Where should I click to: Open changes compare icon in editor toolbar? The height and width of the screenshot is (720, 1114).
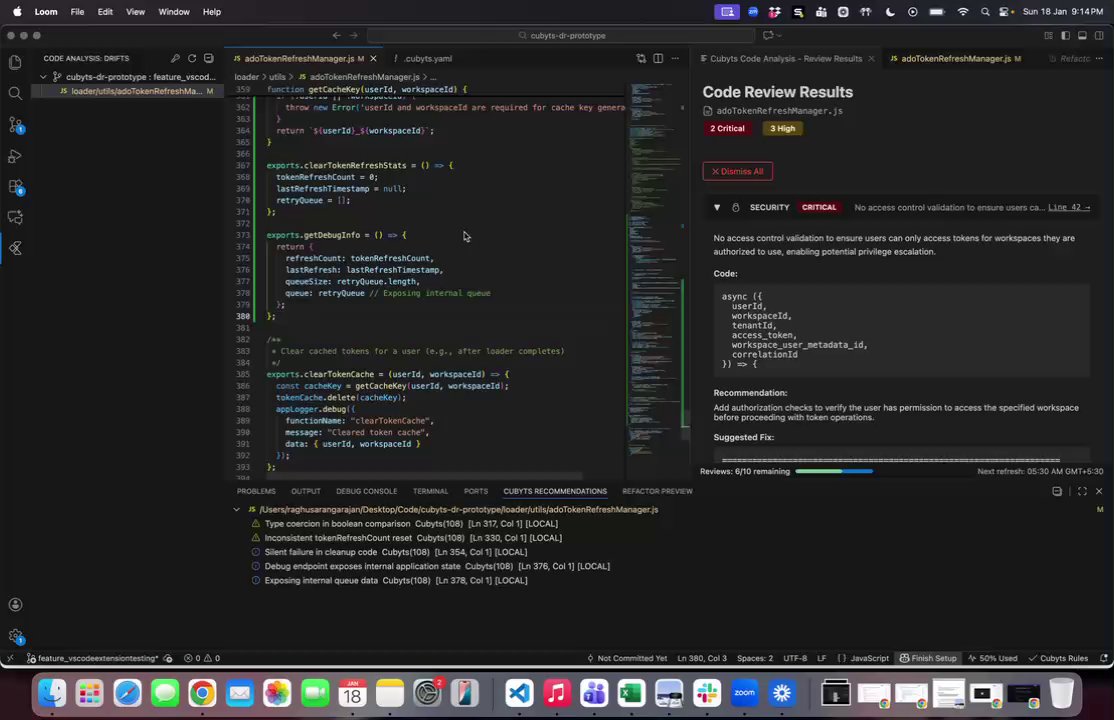click(641, 58)
